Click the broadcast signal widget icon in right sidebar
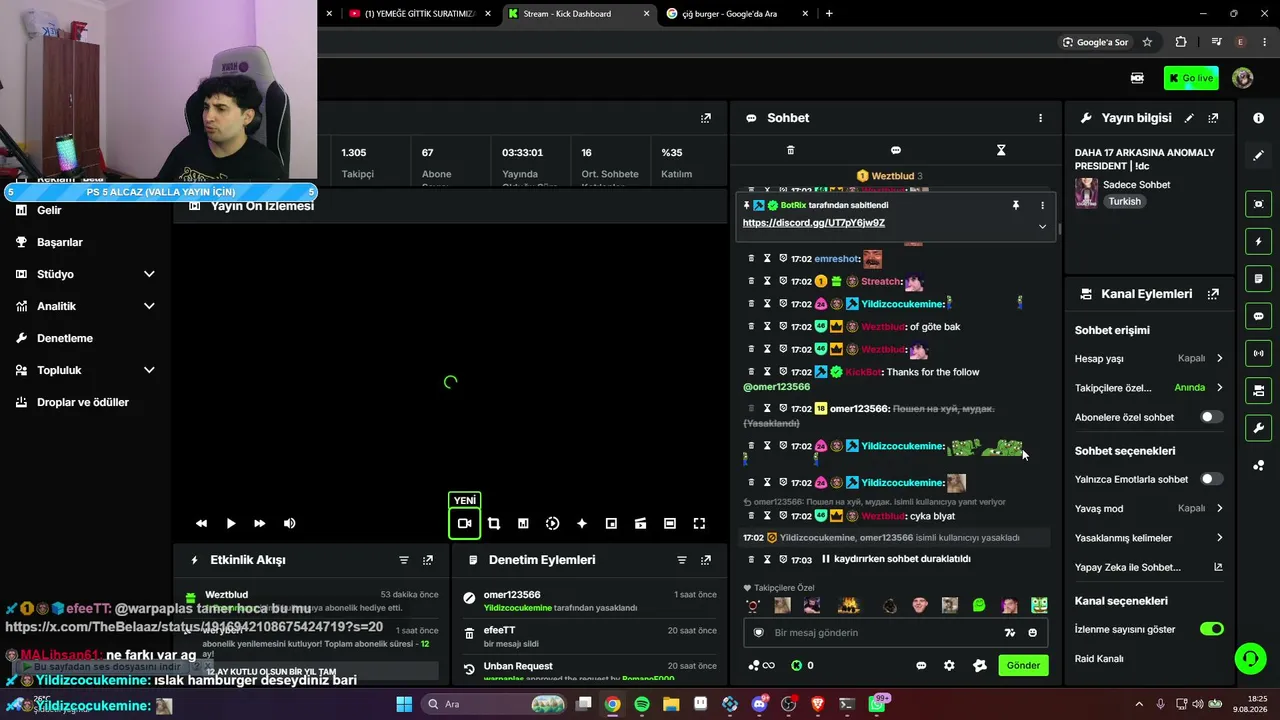 [1259, 353]
